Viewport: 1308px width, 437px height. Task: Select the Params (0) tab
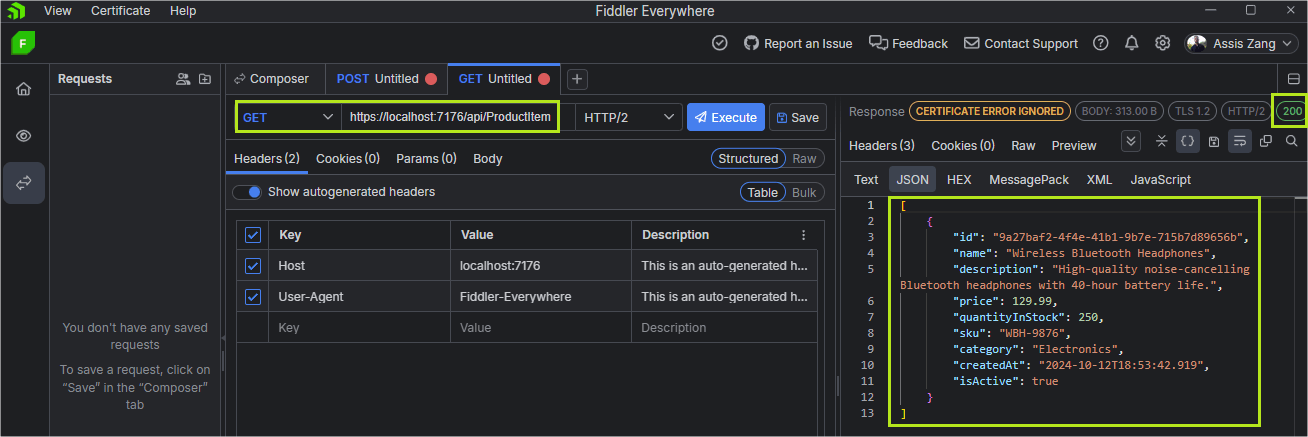pyautogui.click(x=426, y=159)
